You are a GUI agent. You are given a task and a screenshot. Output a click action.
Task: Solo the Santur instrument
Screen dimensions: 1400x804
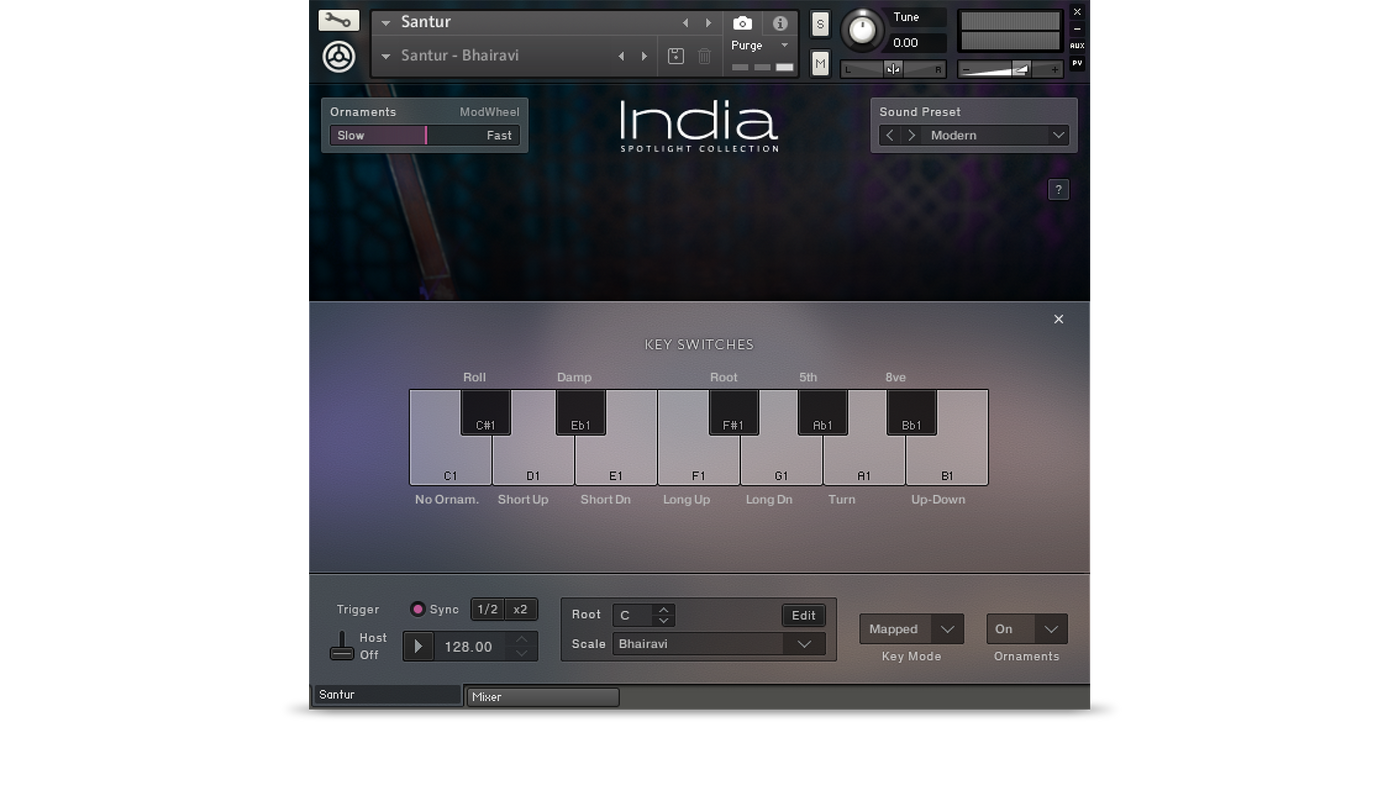[x=820, y=25]
